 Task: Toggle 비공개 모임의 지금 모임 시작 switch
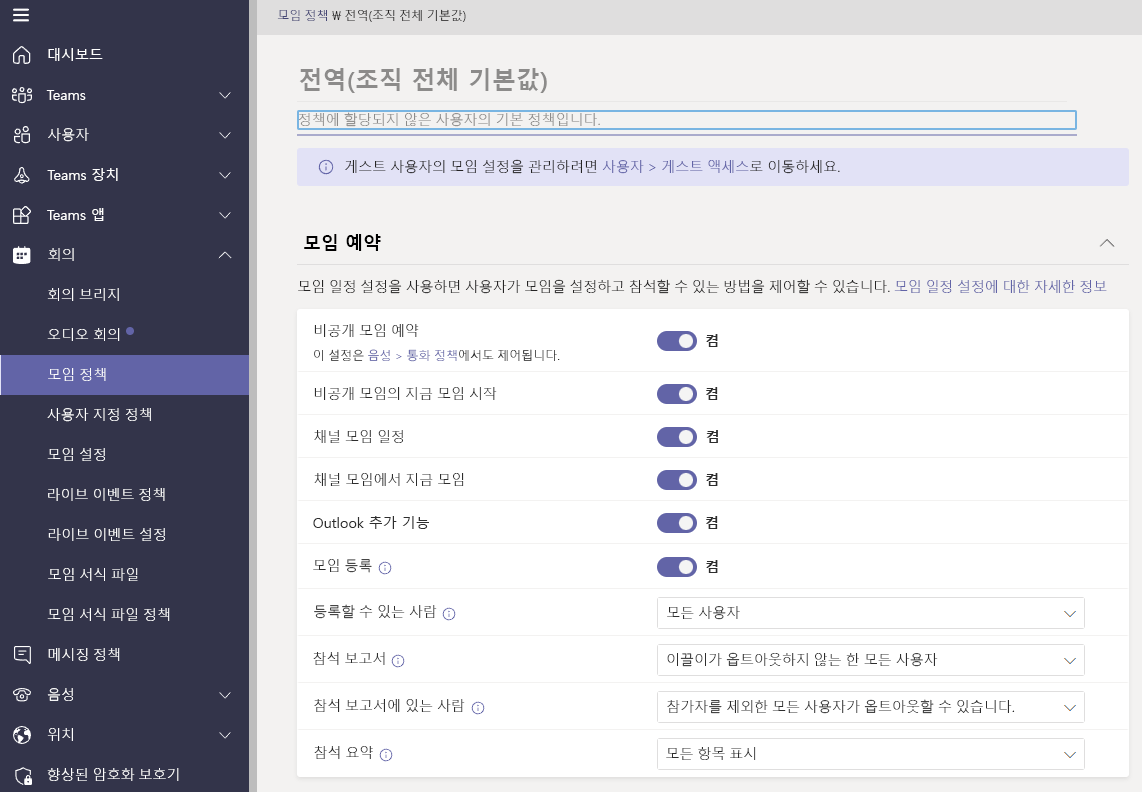point(677,394)
